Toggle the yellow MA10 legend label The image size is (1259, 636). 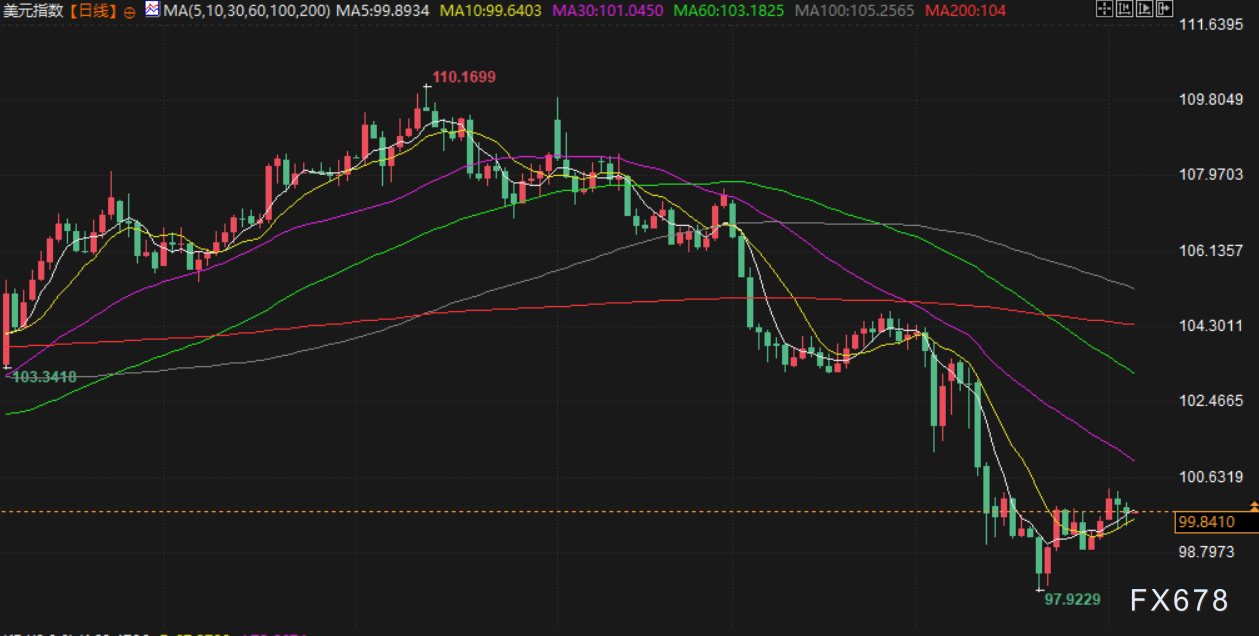[491, 11]
